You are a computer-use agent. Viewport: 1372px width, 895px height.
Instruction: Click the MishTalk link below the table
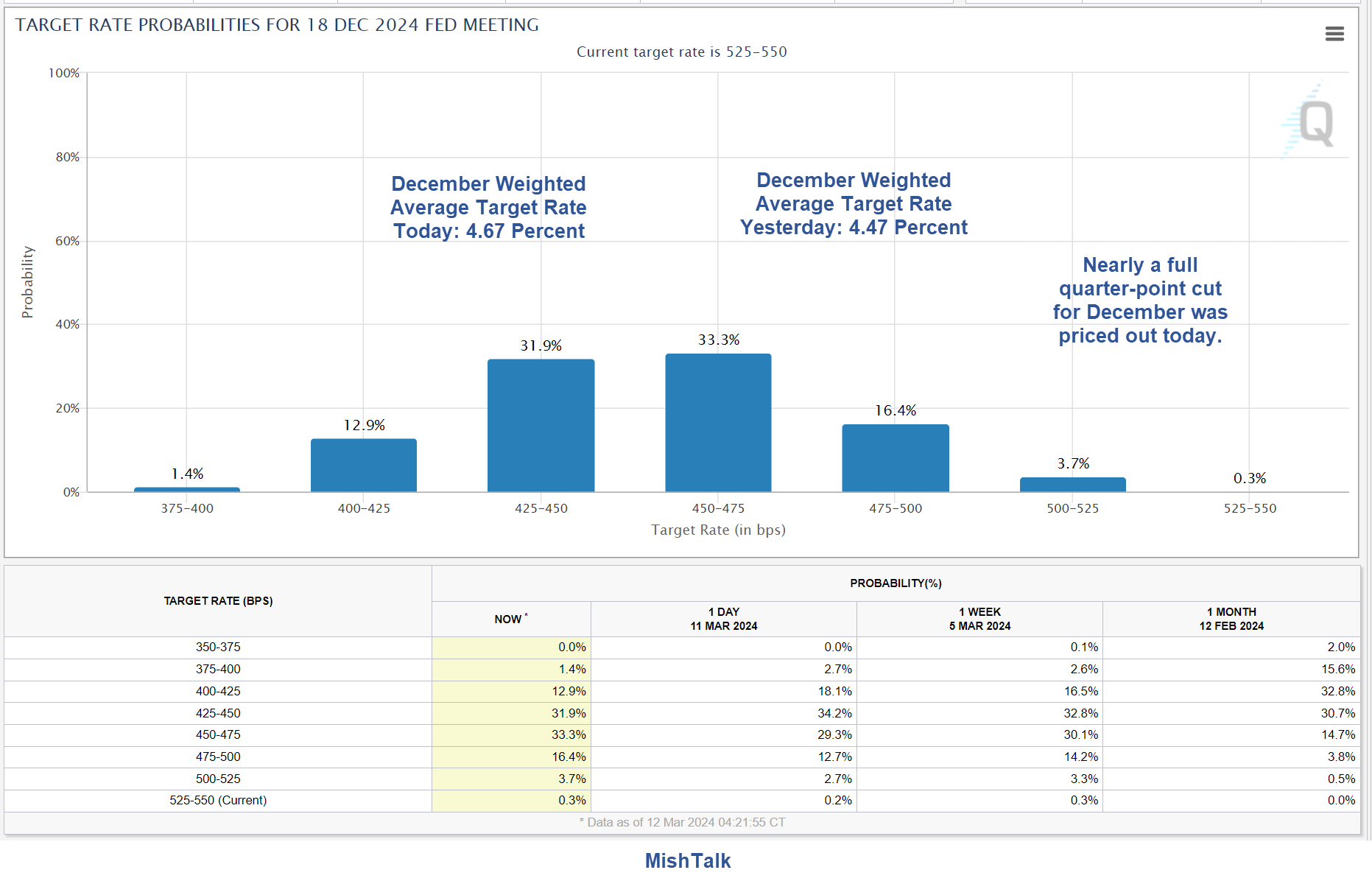tap(687, 861)
